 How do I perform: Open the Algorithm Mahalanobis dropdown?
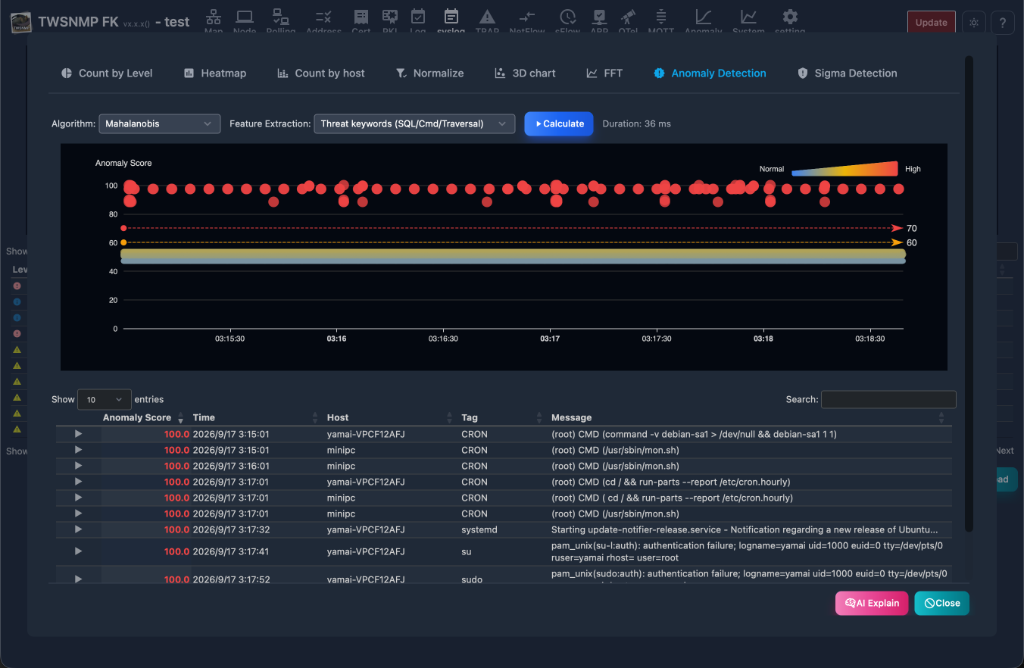click(x=159, y=123)
